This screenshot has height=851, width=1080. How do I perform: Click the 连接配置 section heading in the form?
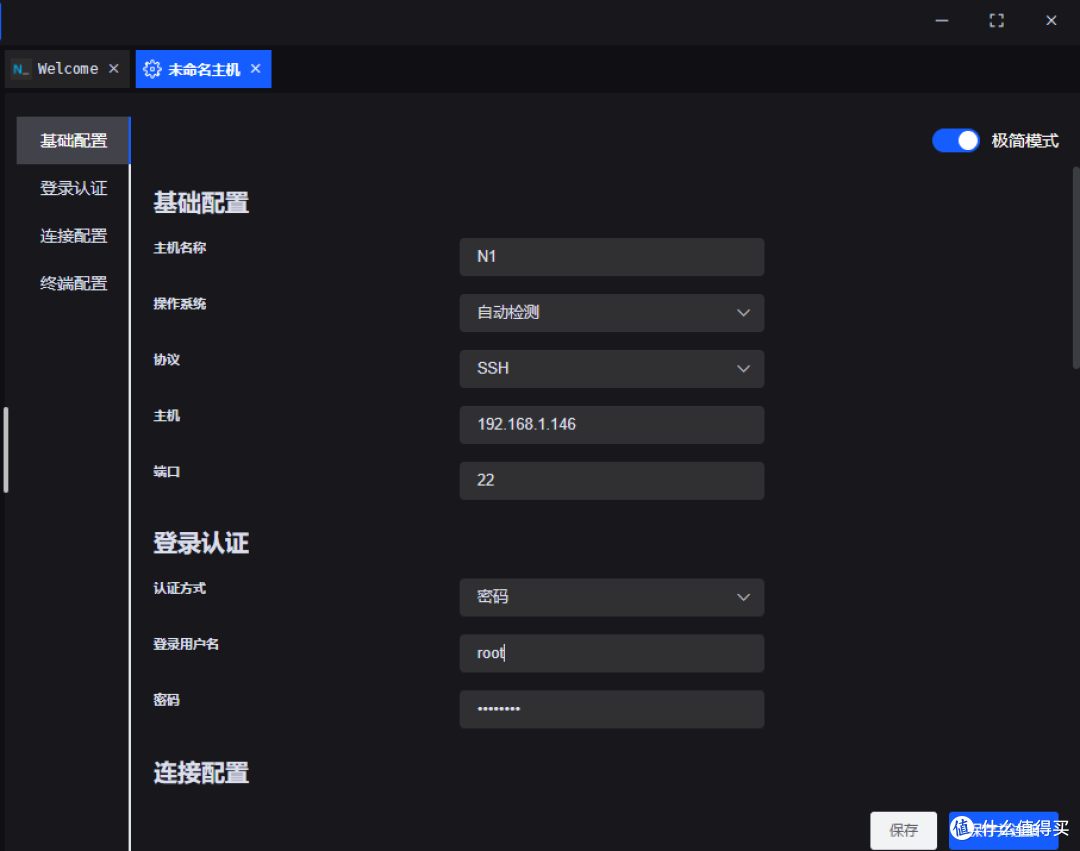tap(201, 773)
